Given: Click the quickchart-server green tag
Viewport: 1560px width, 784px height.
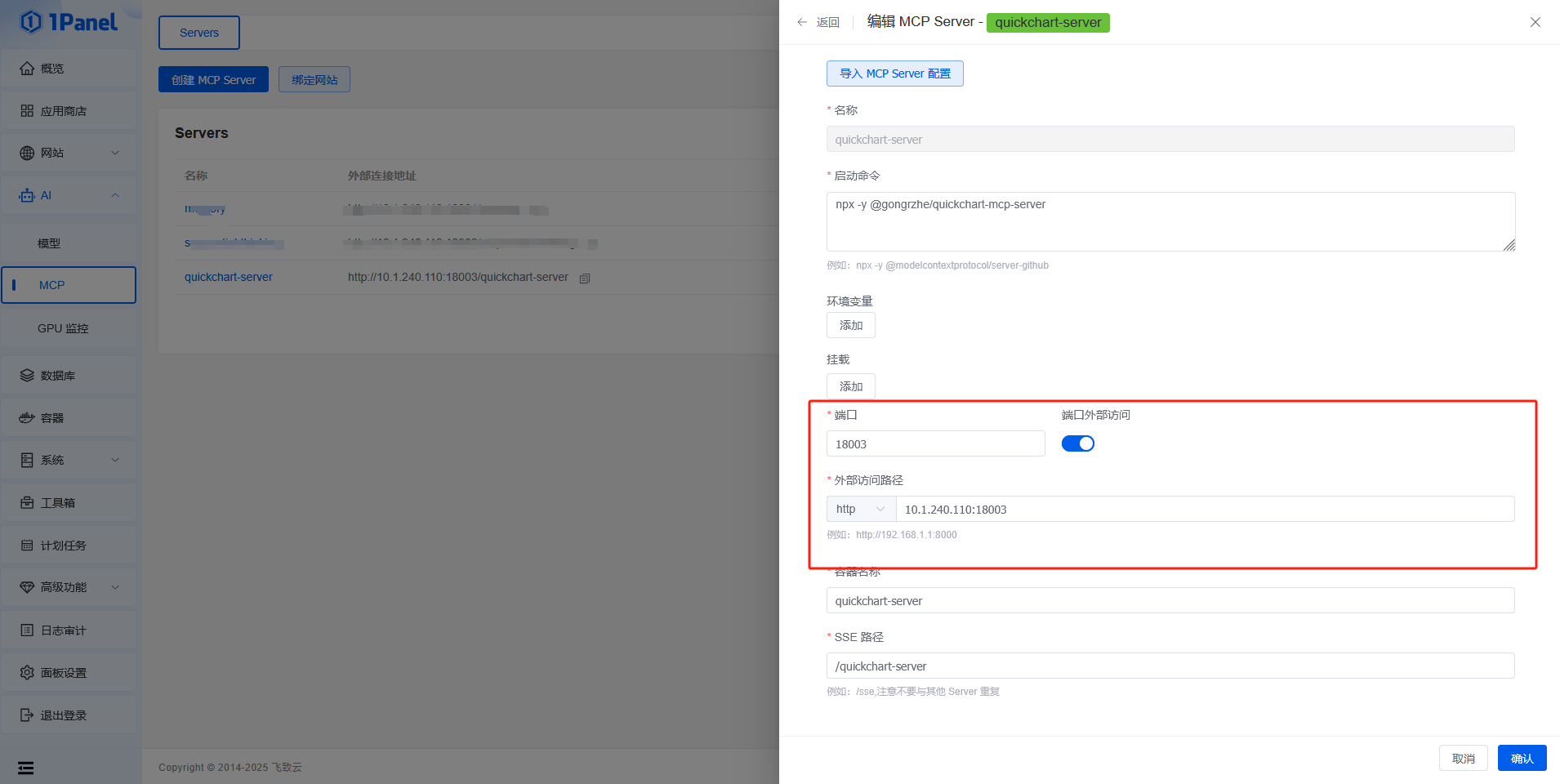Looking at the screenshot, I should coord(1048,22).
